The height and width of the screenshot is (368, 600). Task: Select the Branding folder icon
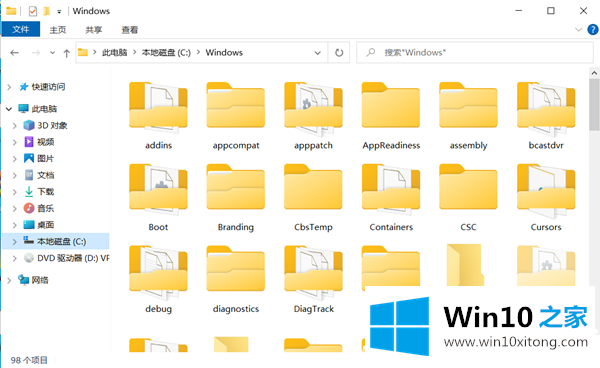pos(236,187)
